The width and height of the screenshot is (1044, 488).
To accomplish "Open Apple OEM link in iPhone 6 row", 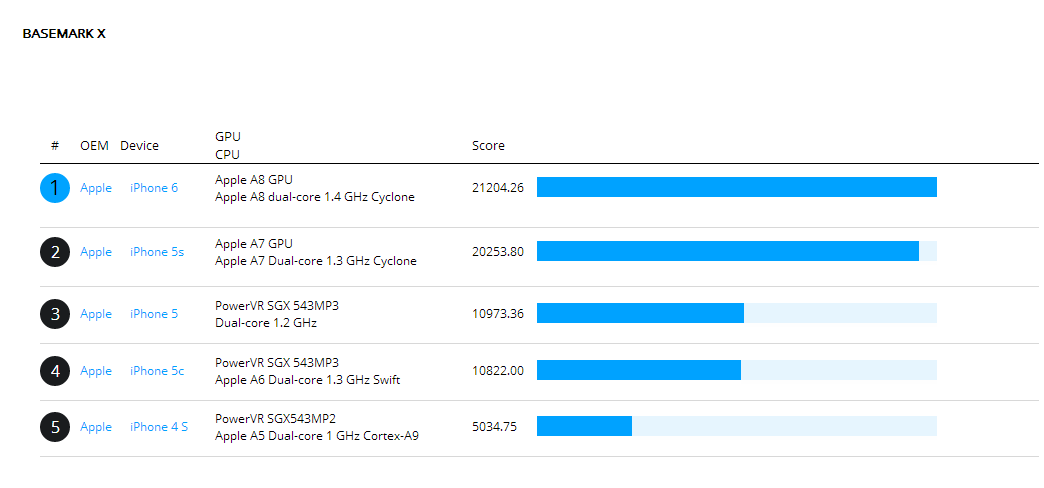I will (96, 188).
